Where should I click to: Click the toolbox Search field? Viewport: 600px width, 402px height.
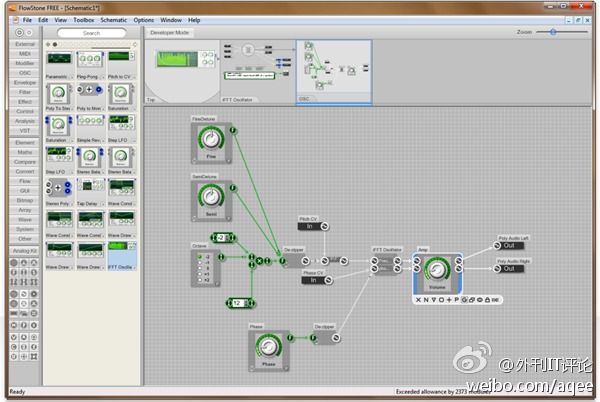click(91, 33)
